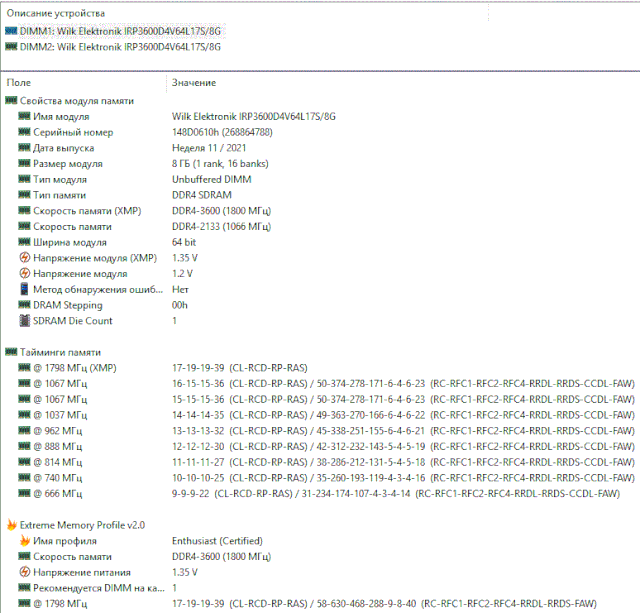Click voltage icon for 'Напряжение модуля' 1.2 V

tap(25, 273)
